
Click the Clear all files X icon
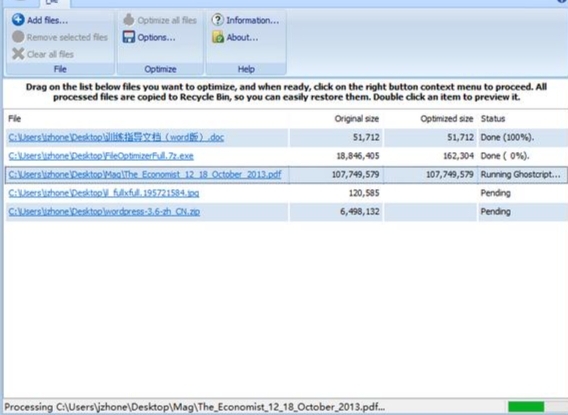18,54
